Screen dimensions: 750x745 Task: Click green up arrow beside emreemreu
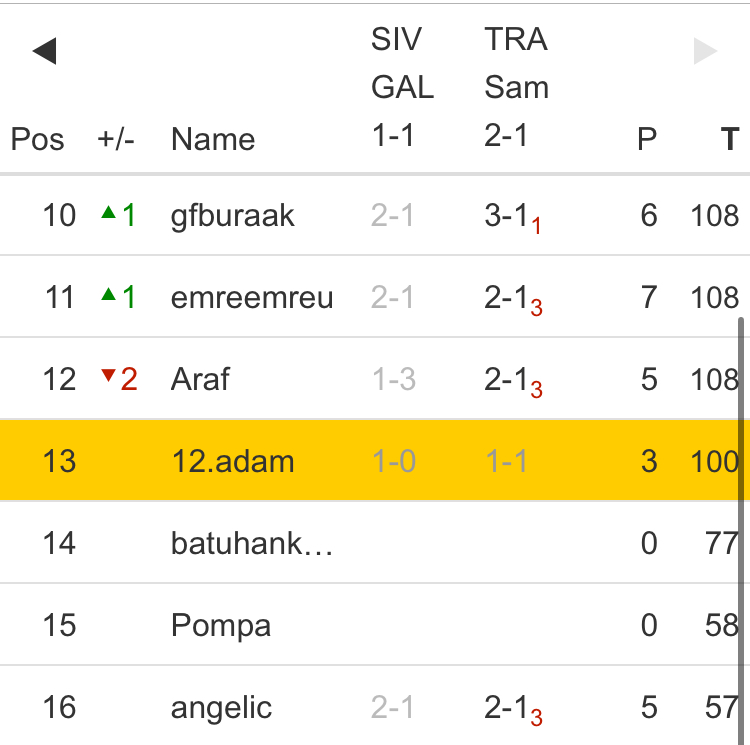tap(109, 295)
